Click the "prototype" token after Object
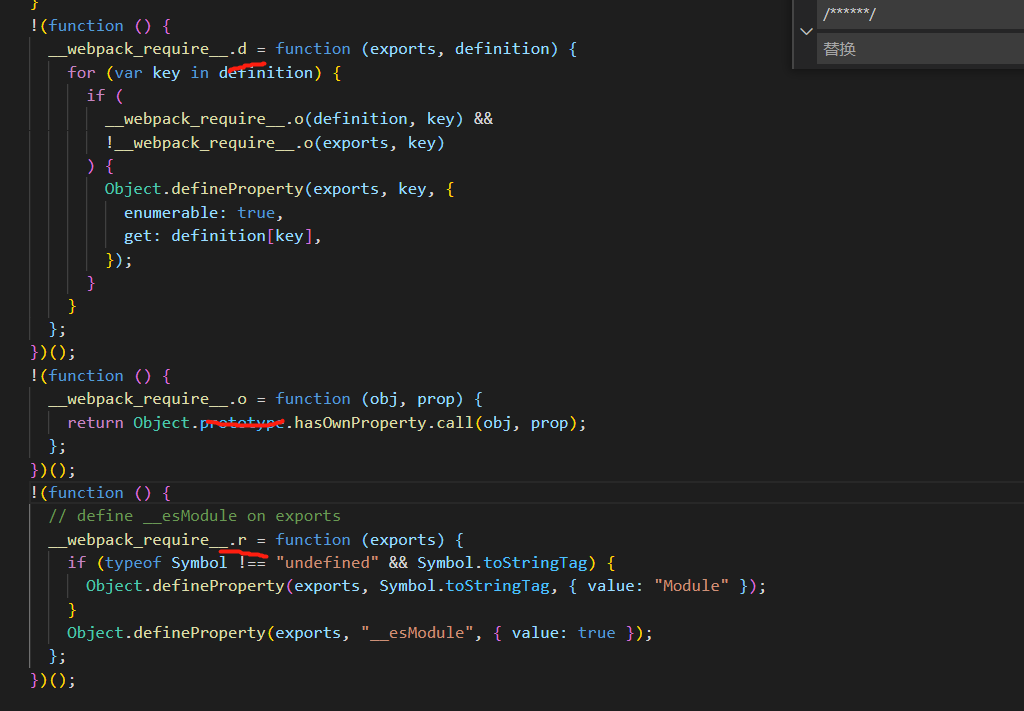The height and width of the screenshot is (711, 1024). [242, 423]
